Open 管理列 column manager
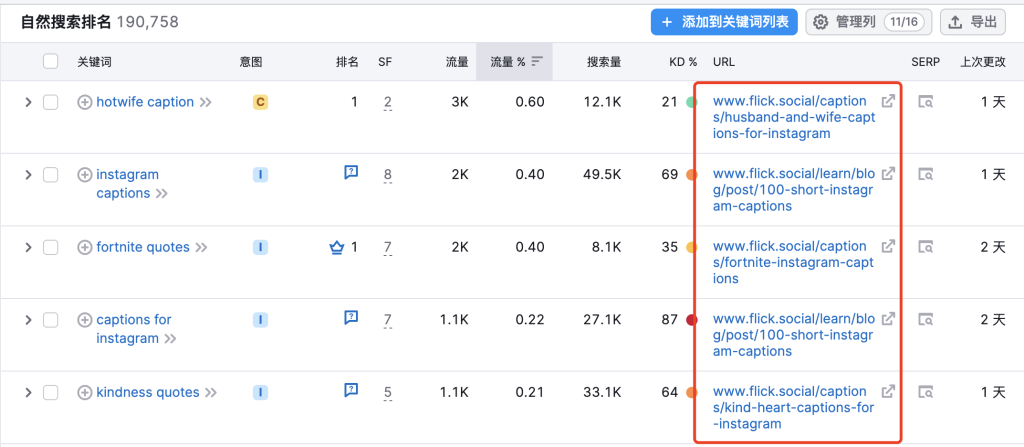The height and width of the screenshot is (447, 1024). coord(867,22)
